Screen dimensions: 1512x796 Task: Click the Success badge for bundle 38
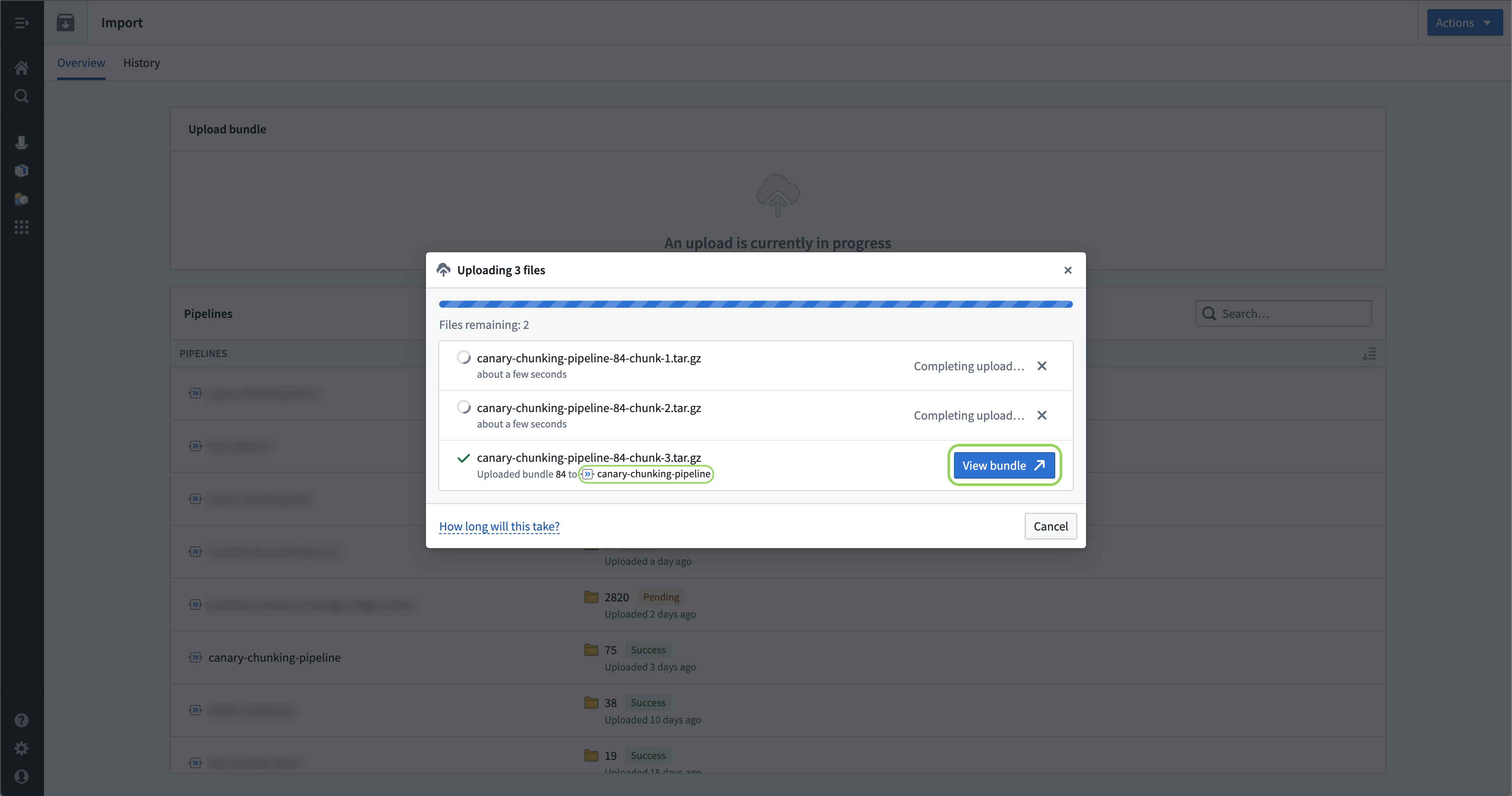click(648, 703)
